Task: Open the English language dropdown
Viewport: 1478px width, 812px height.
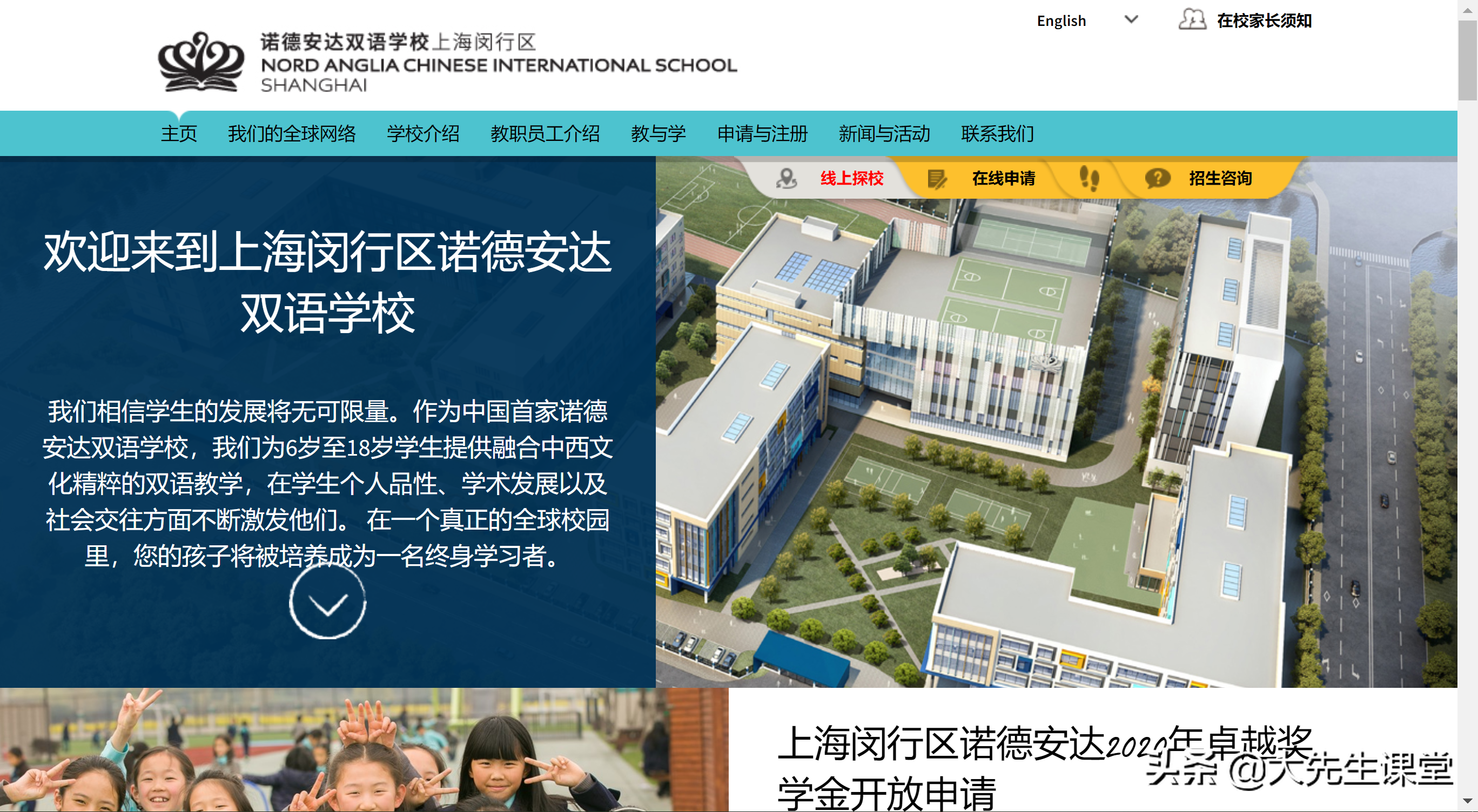Action: click(1061, 21)
